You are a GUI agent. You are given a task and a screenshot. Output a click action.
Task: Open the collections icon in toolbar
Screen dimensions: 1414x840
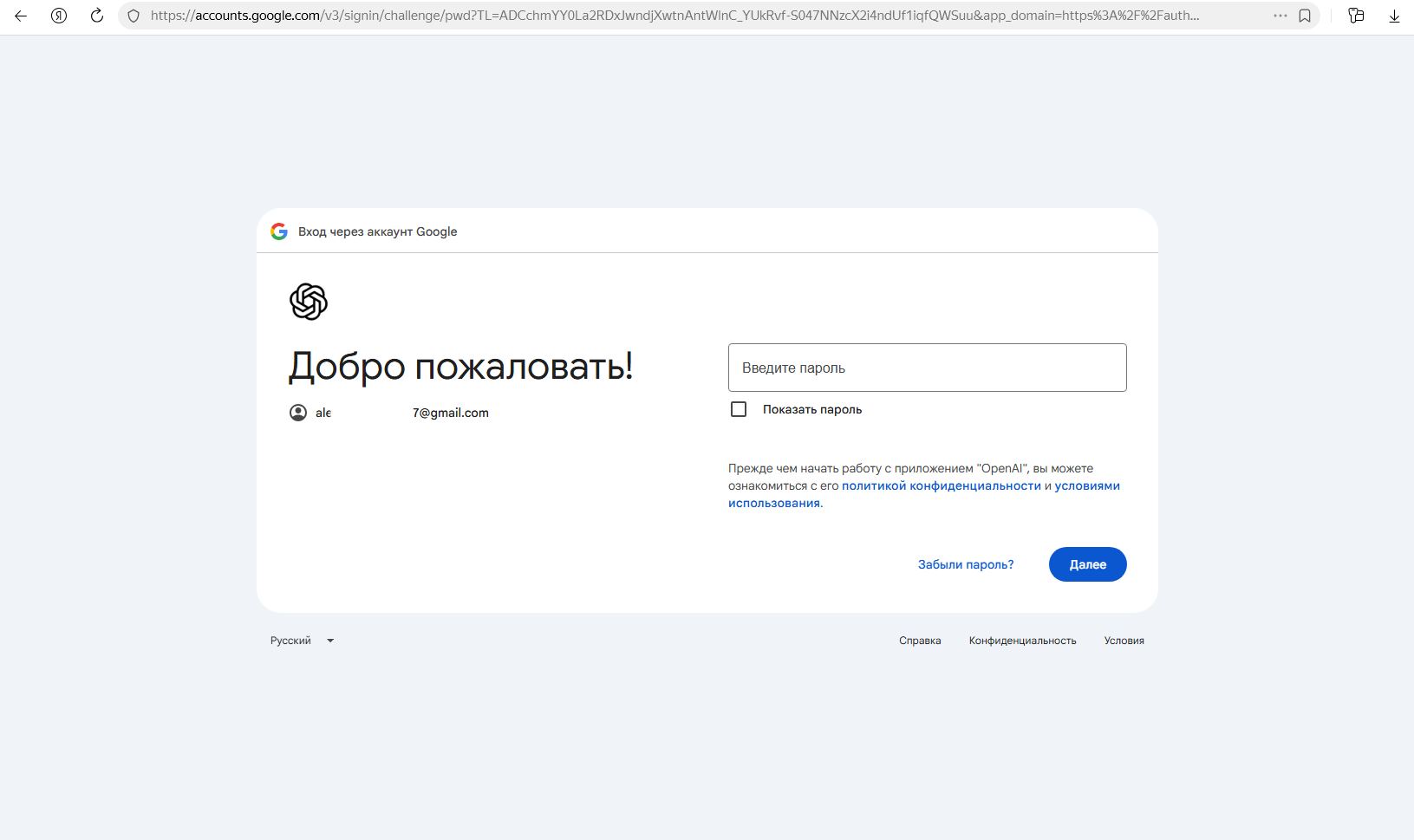pos(1357,16)
